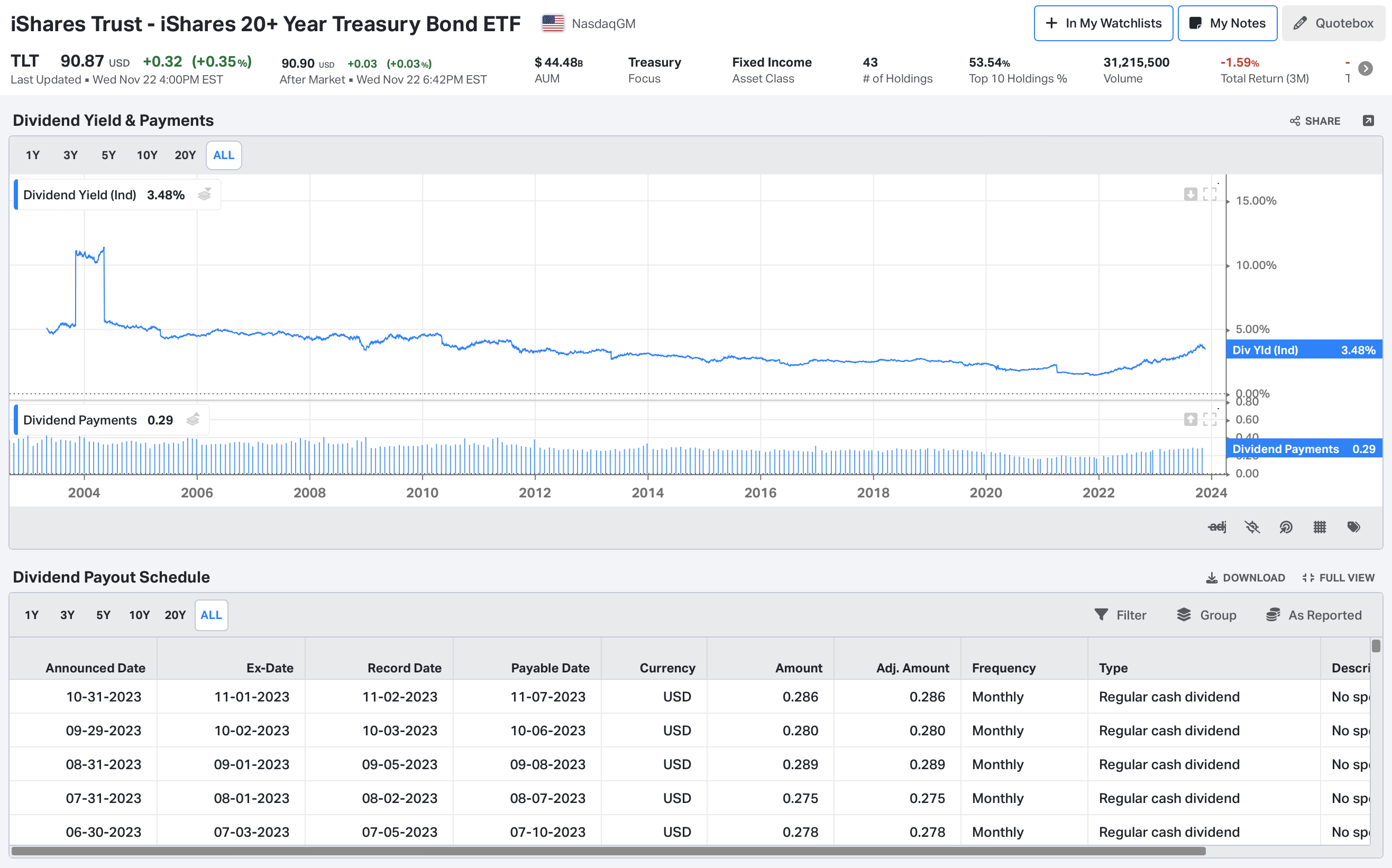This screenshot has height=868, width=1392.
Task: Click the TLT ticker symbol
Action: tap(25, 60)
